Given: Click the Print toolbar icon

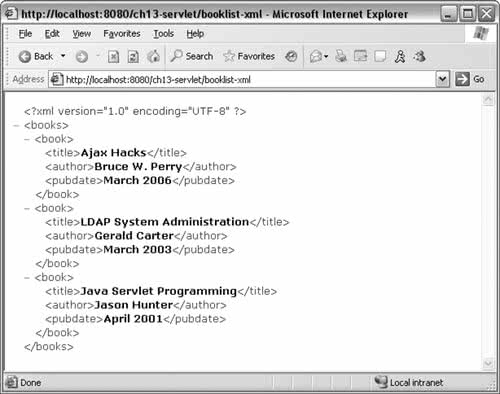Looking at the screenshot, I should pyautogui.click(x=341, y=56).
